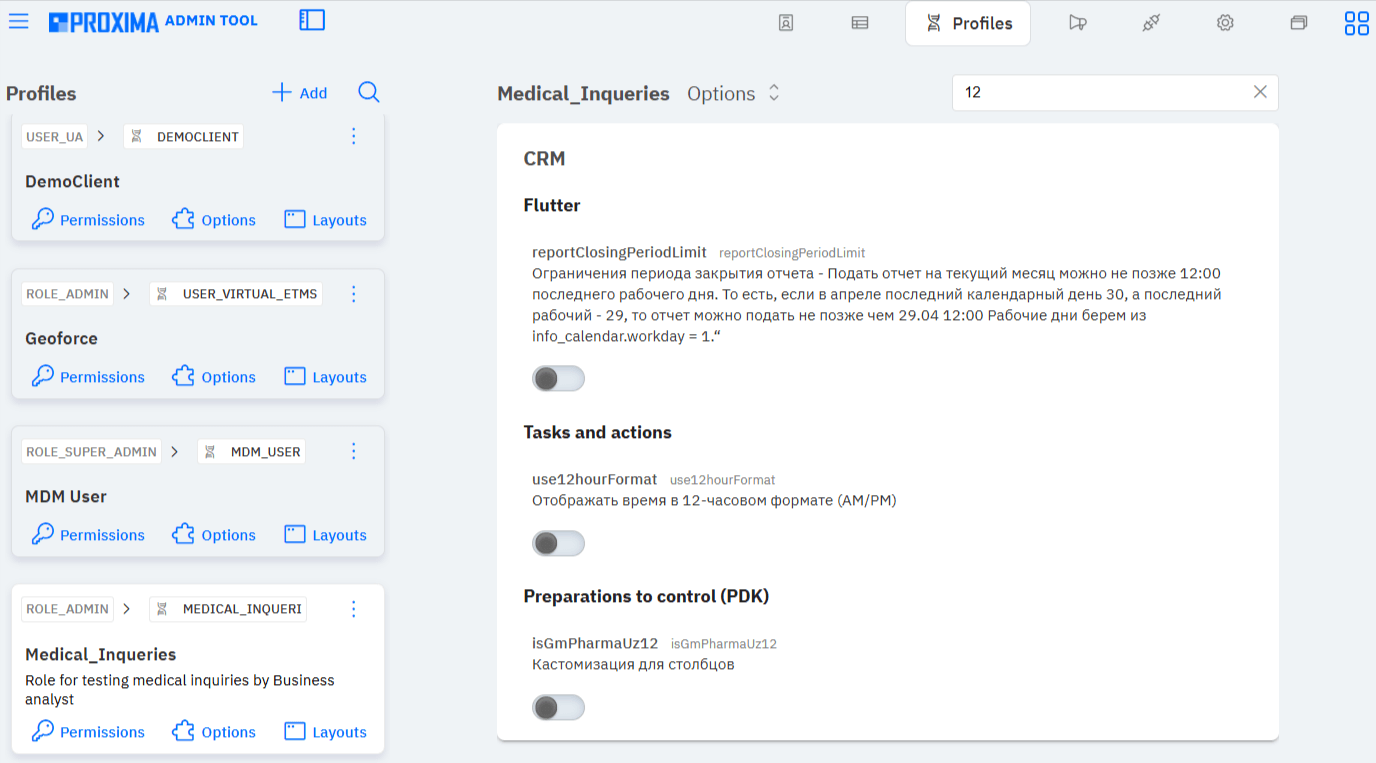Toggle the isGmPharmaUz12 option
The image size is (1376, 763).
coord(558,708)
